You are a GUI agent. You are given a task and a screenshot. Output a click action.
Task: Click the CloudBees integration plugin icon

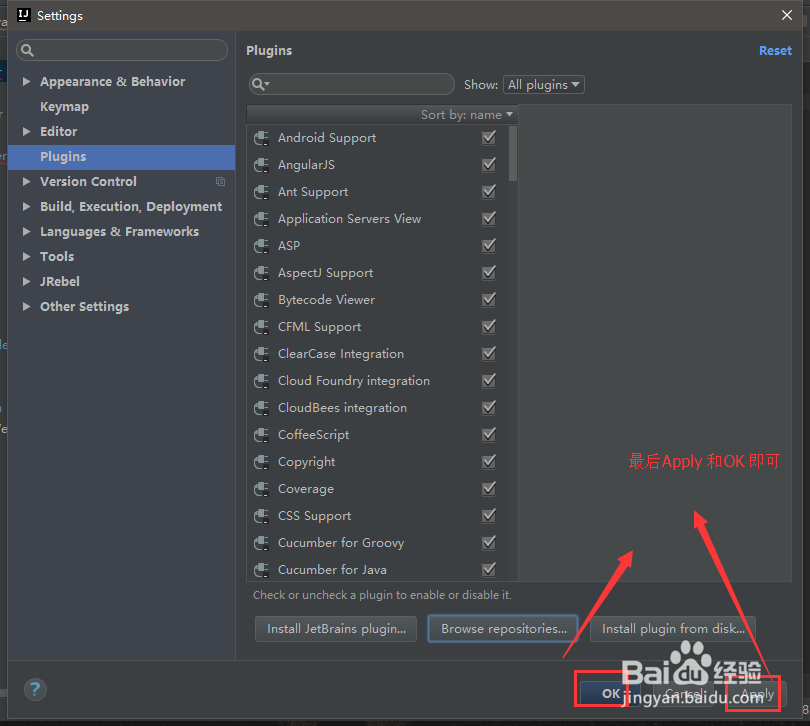pyautogui.click(x=261, y=408)
